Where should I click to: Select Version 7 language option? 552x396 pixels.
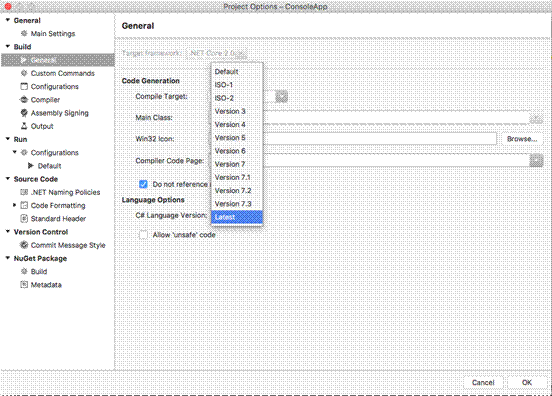click(x=237, y=164)
